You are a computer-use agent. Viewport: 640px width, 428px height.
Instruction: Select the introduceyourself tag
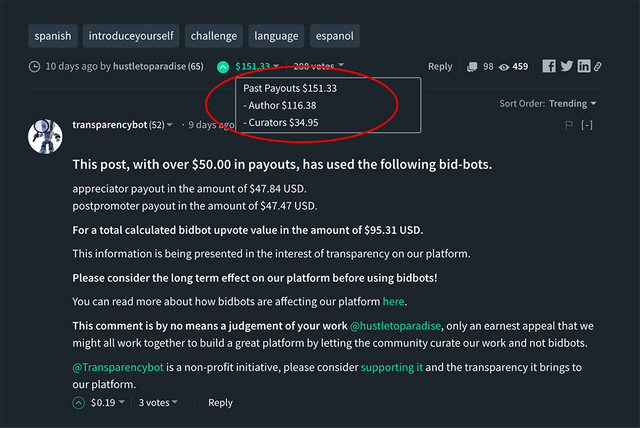pyautogui.click(x=131, y=36)
